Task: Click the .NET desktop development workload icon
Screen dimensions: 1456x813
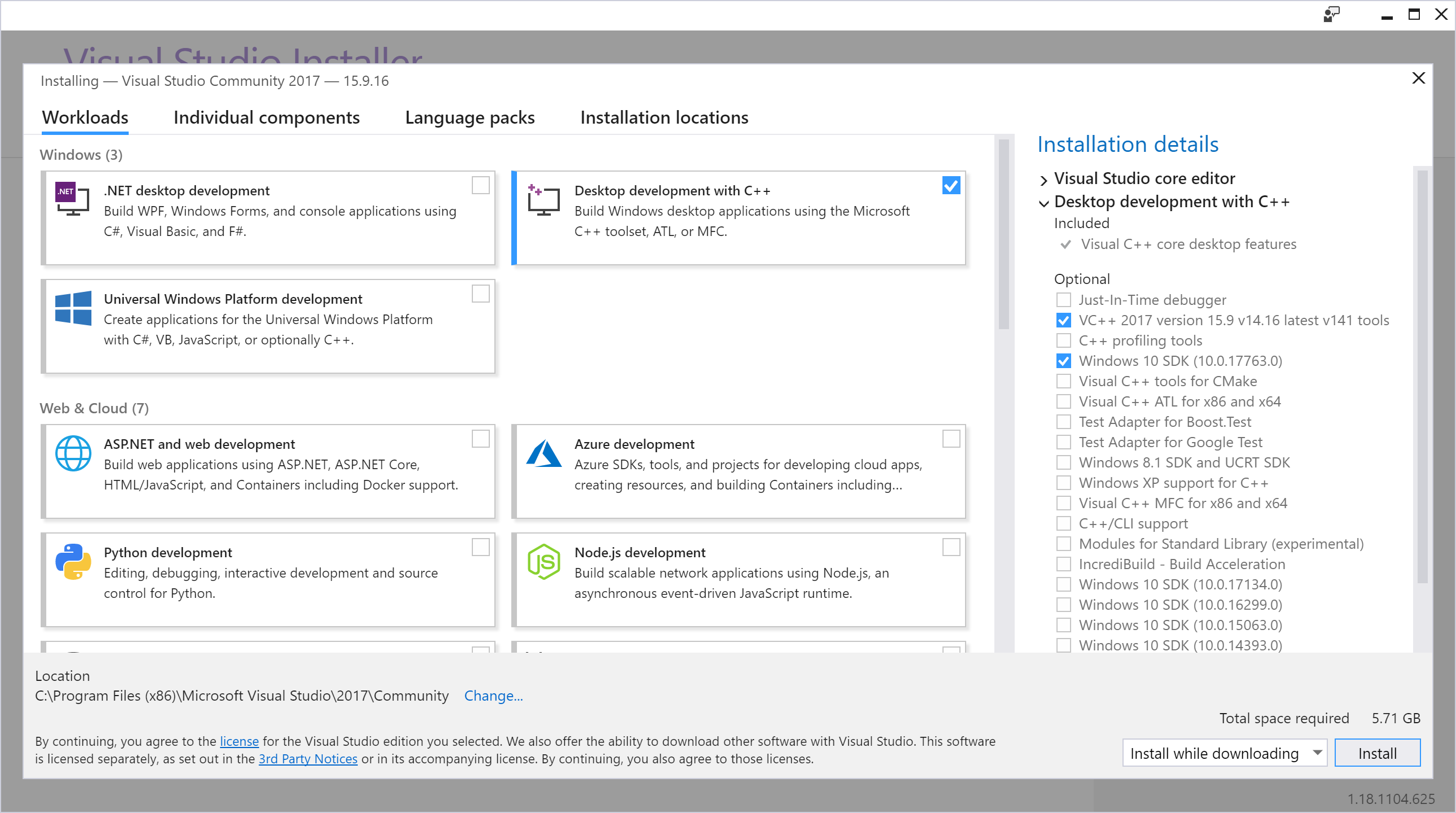Action: [x=72, y=198]
